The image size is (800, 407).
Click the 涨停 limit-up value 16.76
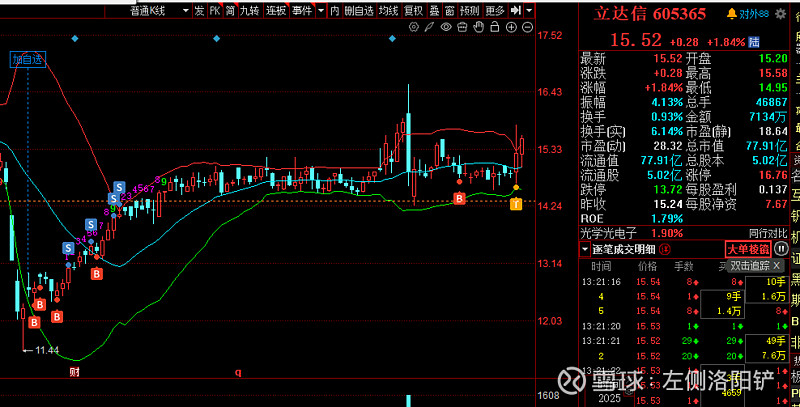773,175
